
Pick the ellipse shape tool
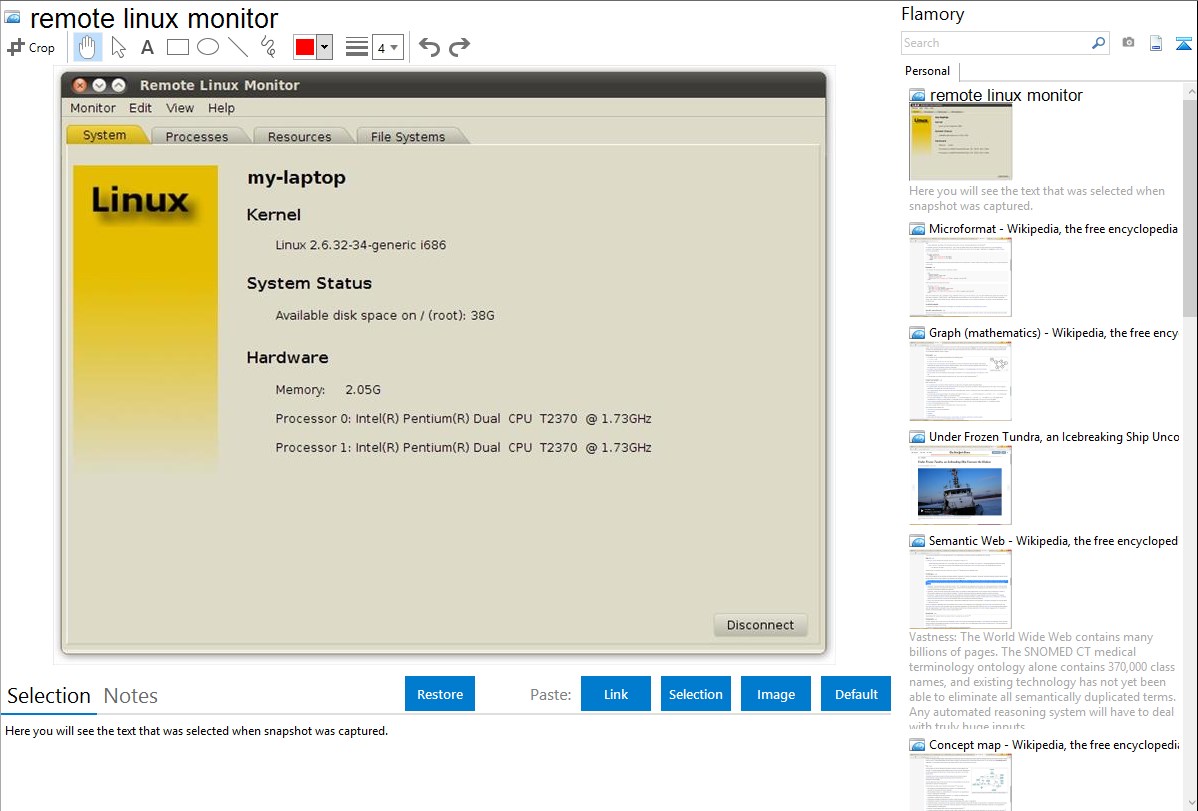(x=208, y=47)
